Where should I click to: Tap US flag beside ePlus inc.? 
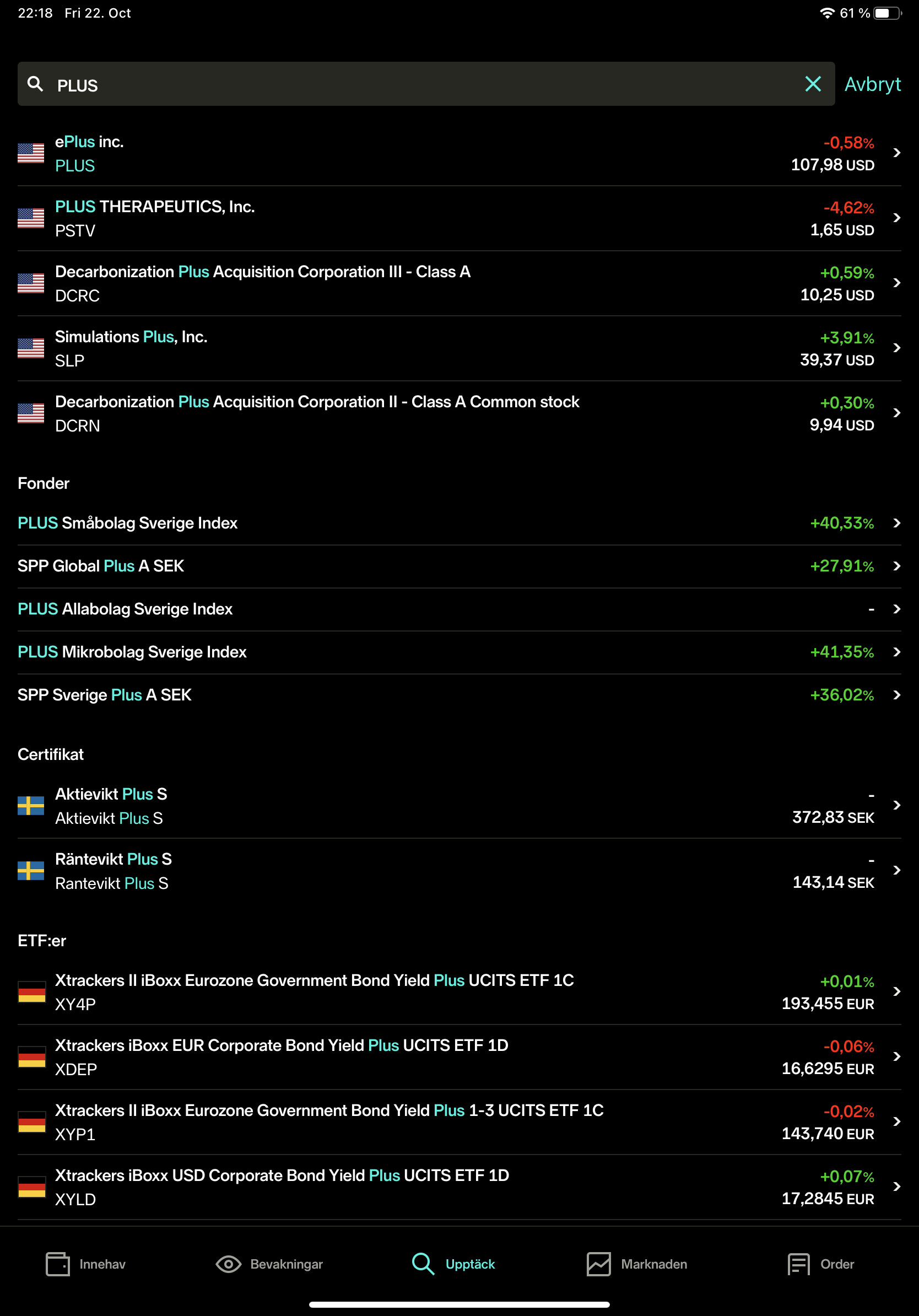pos(31,153)
